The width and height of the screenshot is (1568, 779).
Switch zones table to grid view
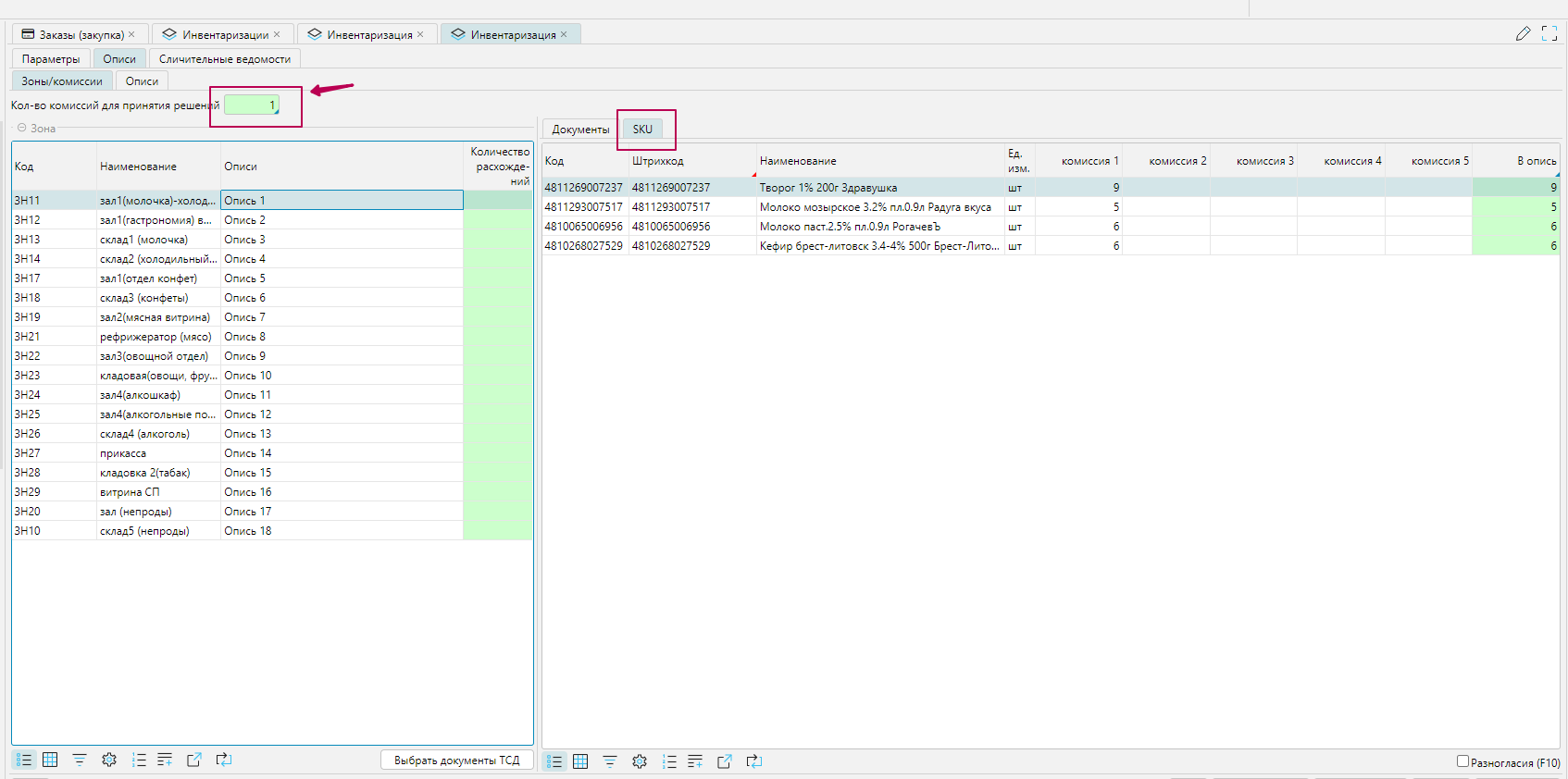(x=50, y=760)
